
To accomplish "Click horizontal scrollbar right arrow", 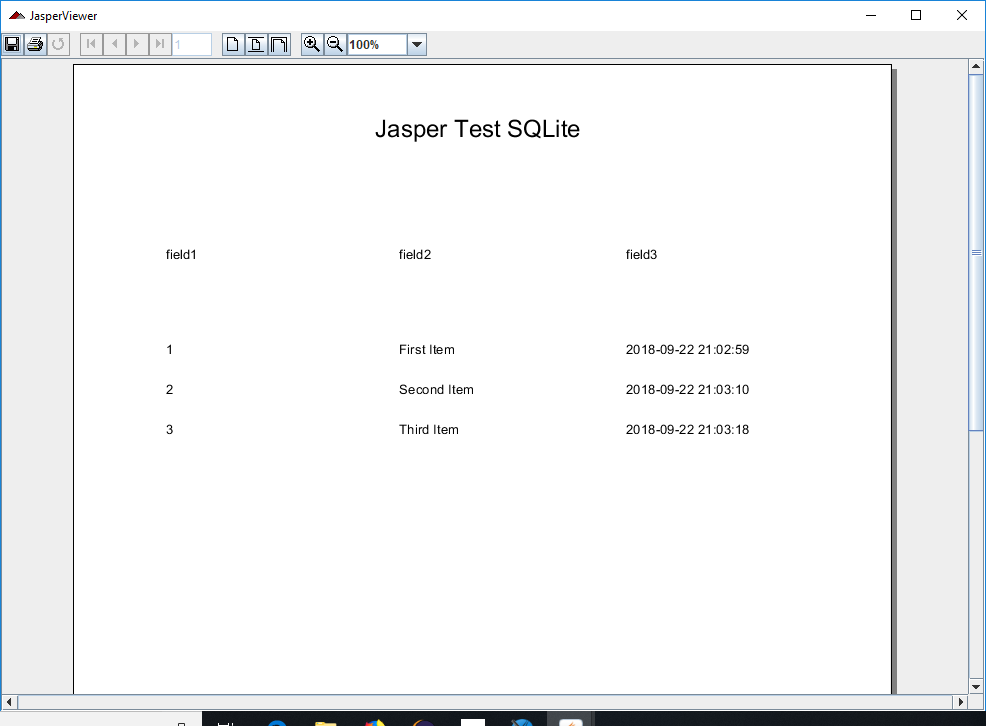I will (960, 701).
